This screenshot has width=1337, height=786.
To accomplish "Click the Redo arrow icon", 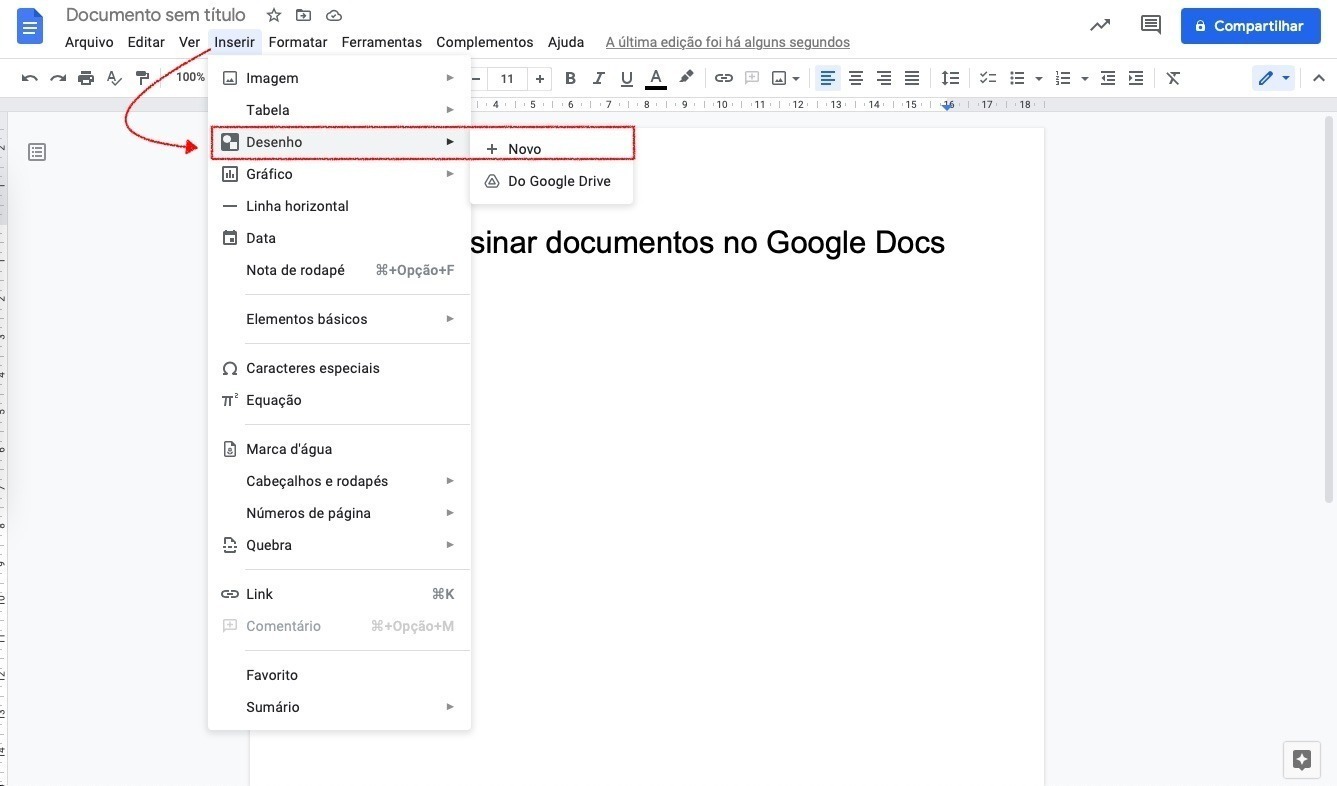I will pyautogui.click(x=58, y=78).
